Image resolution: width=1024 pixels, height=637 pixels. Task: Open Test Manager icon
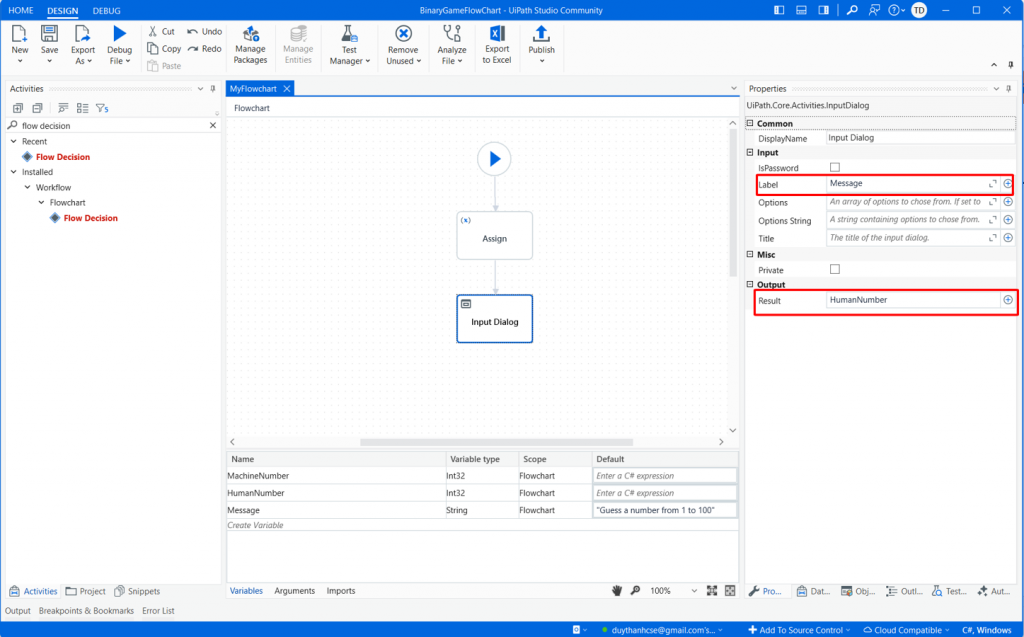coord(349,34)
